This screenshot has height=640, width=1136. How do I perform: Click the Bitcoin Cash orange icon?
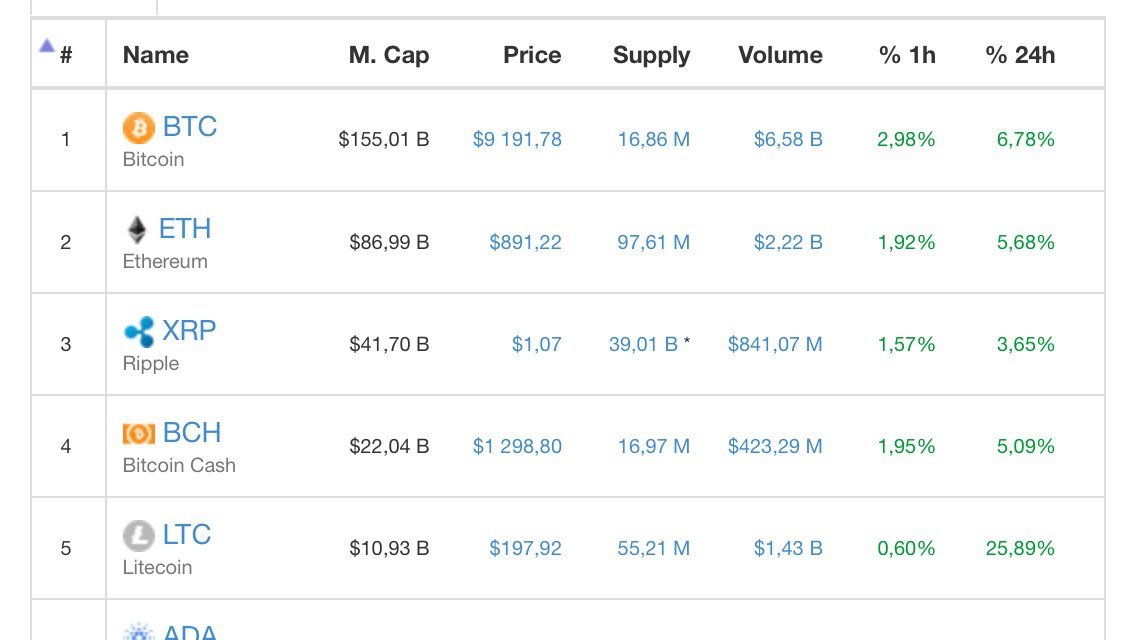coord(138,433)
